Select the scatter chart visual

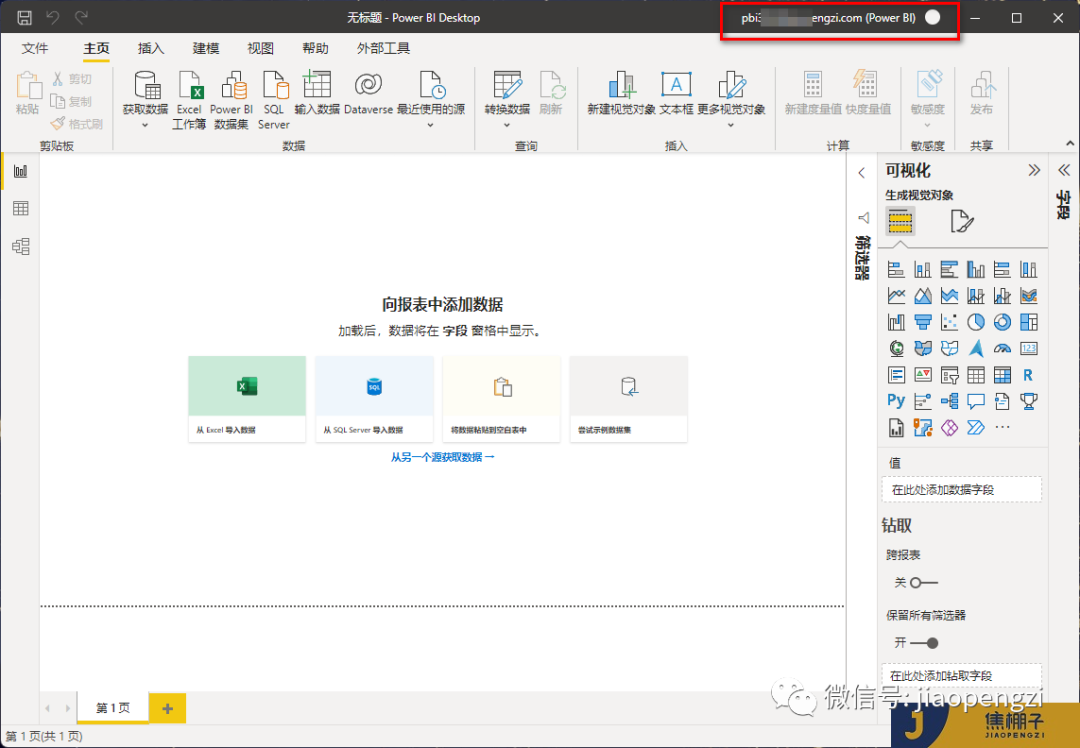click(950, 322)
